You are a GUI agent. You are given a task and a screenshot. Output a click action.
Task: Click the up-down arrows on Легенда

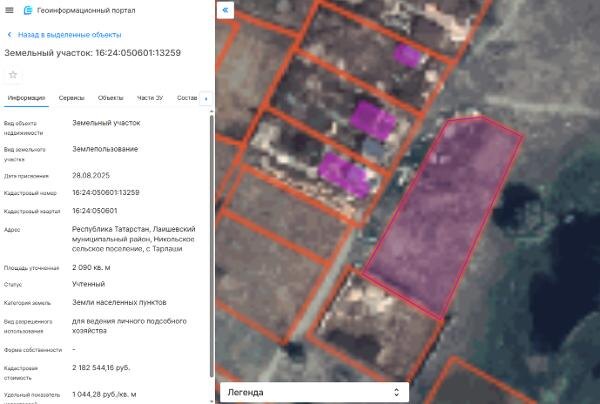point(396,392)
